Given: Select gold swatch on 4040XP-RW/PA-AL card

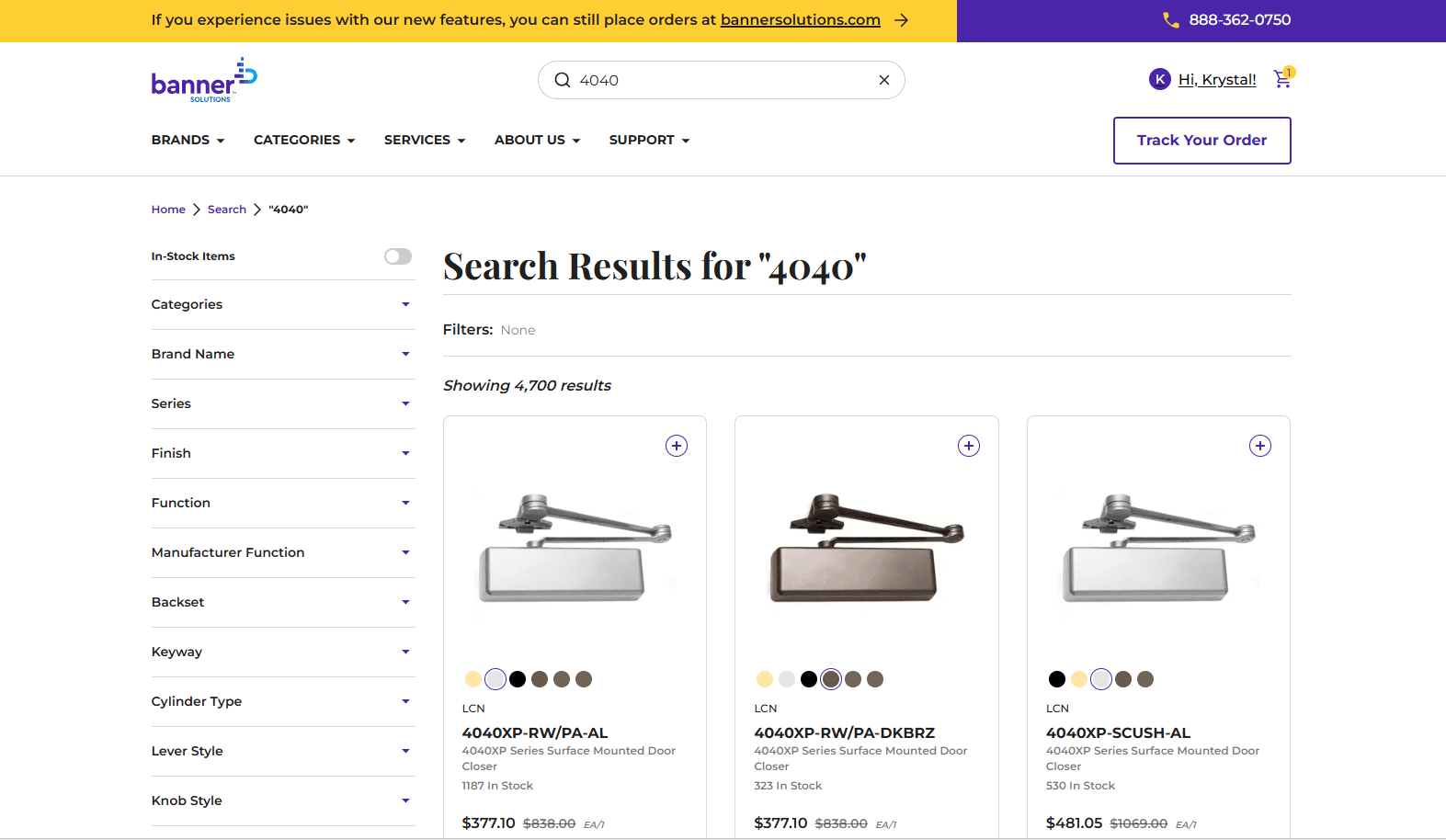Looking at the screenshot, I should [x=473, y=679].
